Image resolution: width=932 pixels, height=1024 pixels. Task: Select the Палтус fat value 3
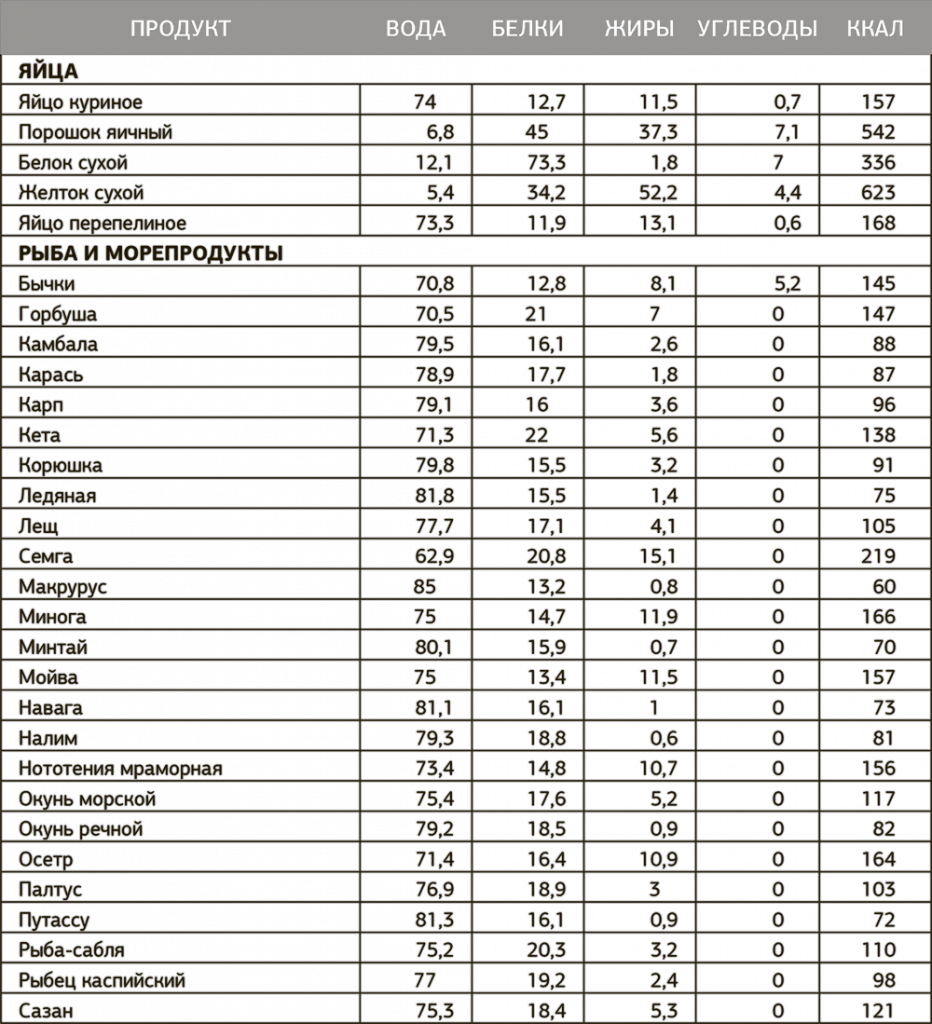click(654, 889)
